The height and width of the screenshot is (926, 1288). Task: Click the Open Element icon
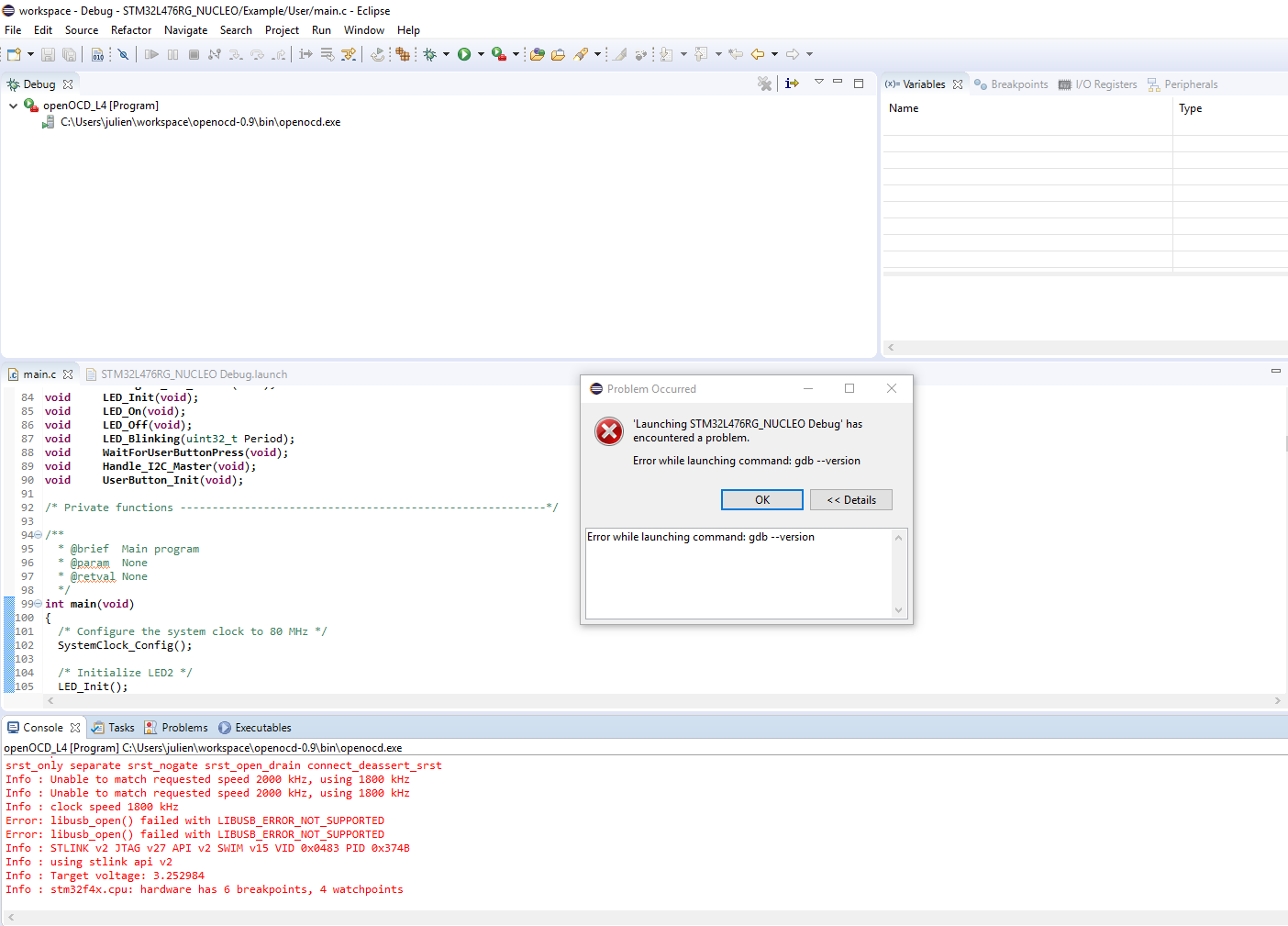(x=537, y=54)
